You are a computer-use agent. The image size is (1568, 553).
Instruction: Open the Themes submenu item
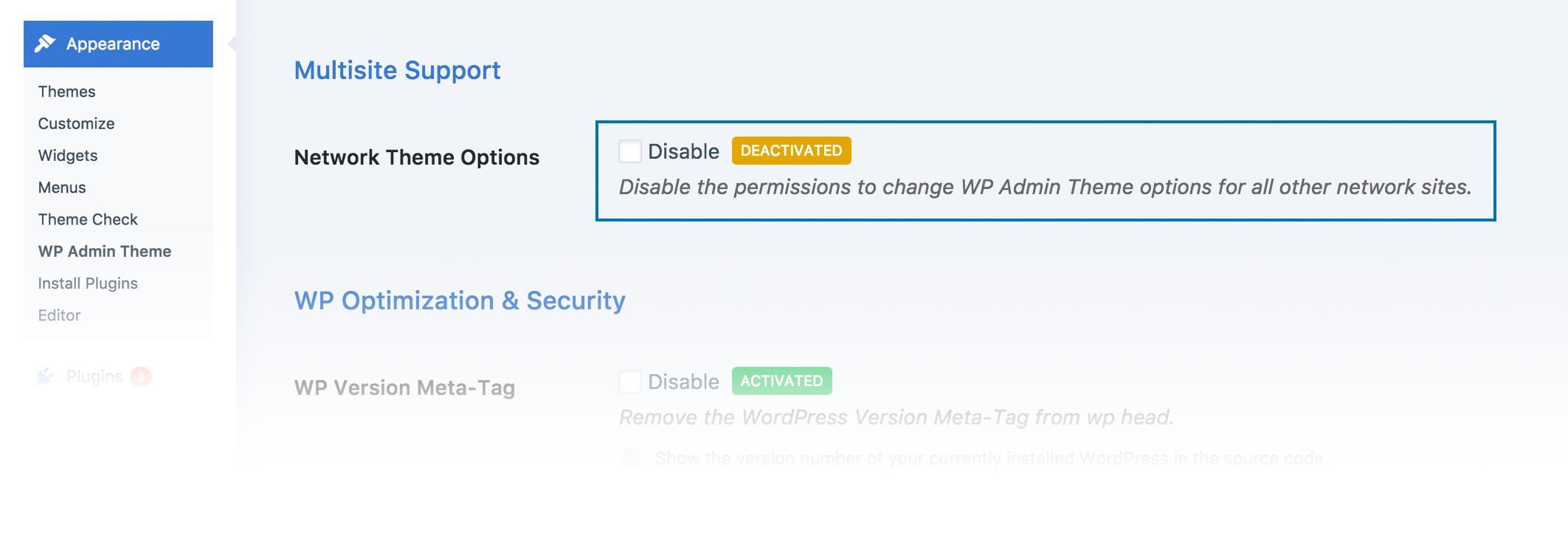67,92
